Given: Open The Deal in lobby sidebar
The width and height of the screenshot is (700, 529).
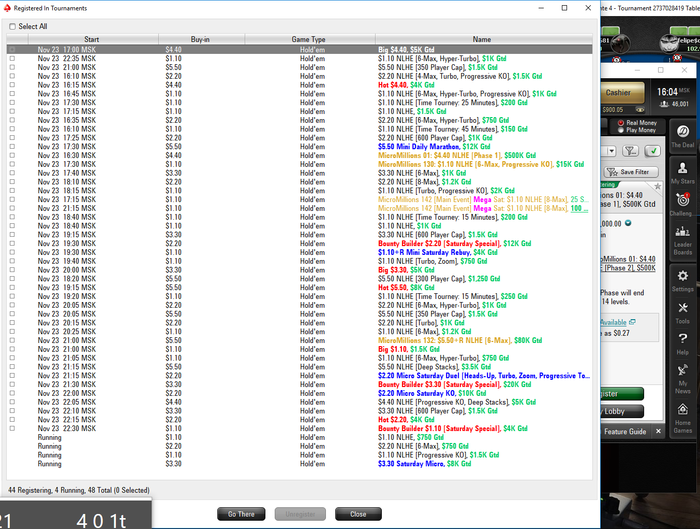Looking at the screenshot, I should point(683,136).
